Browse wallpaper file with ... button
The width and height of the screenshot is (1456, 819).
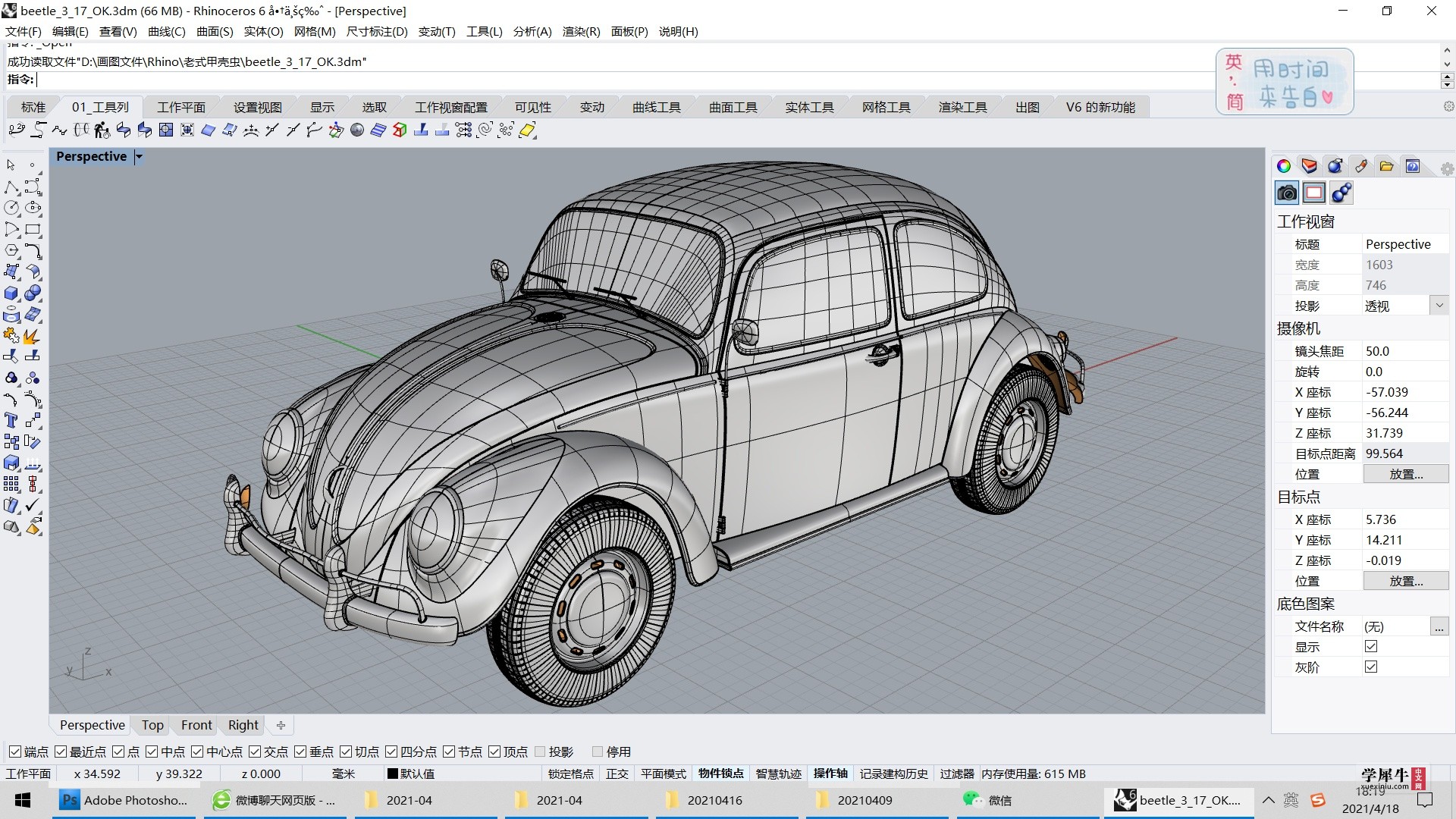tap(1439, 627)
